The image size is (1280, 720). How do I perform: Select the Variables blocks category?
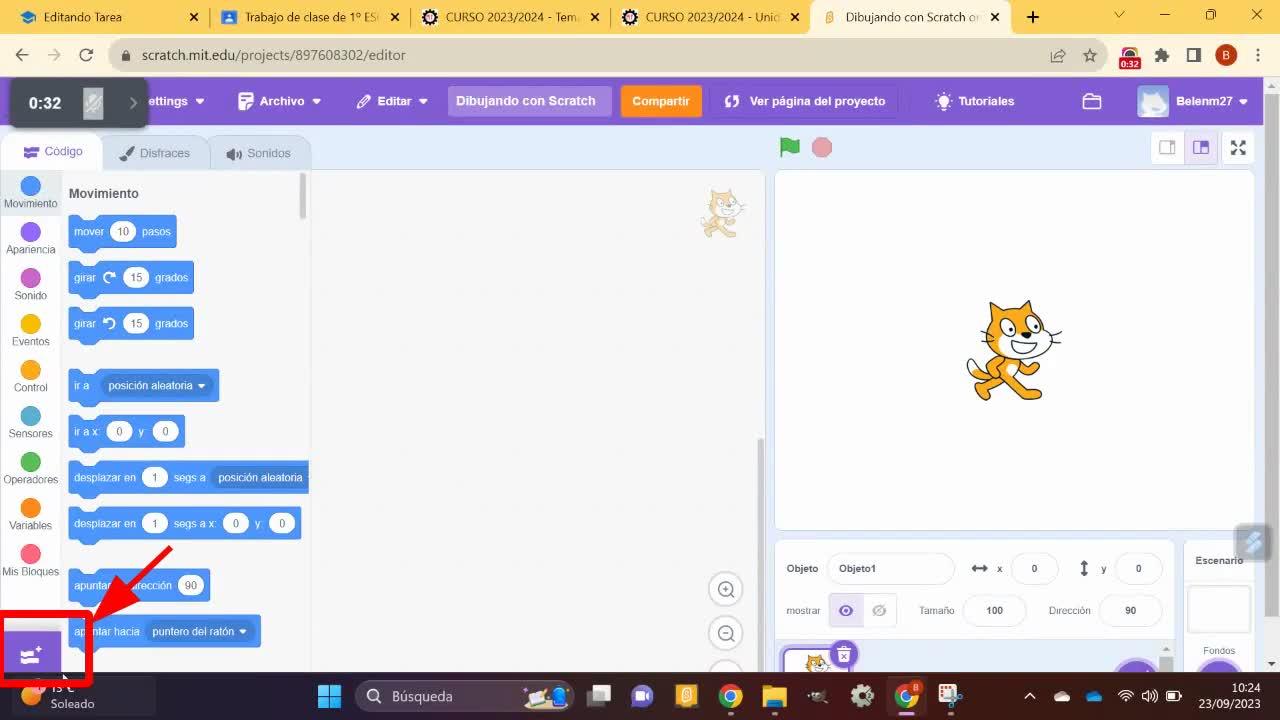click(31, 515)
